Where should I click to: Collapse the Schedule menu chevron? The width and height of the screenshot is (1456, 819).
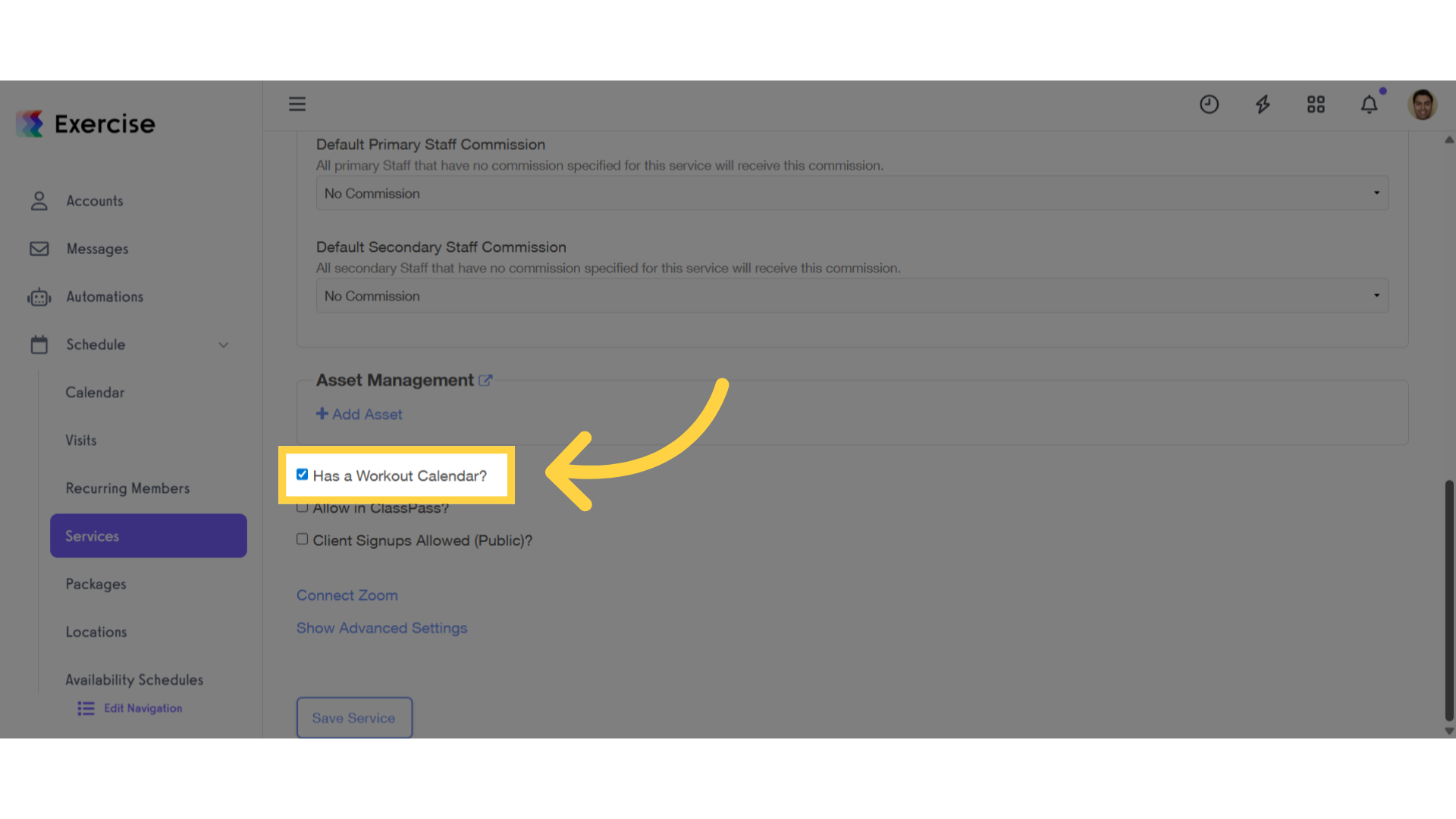click(x=224, y=345)
